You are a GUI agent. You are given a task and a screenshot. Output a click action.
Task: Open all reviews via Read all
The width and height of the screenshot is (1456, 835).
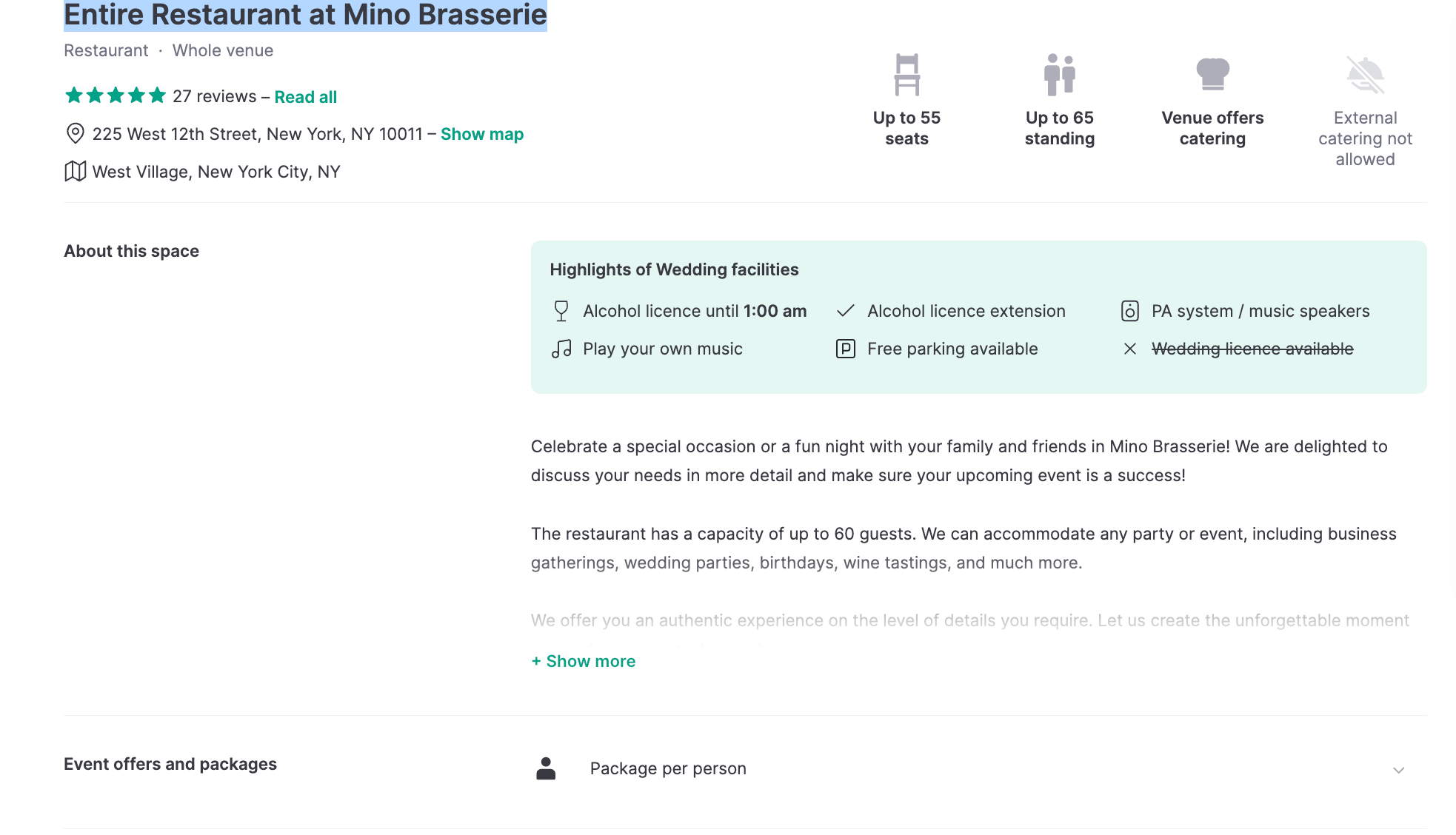[x=305, y=97]
